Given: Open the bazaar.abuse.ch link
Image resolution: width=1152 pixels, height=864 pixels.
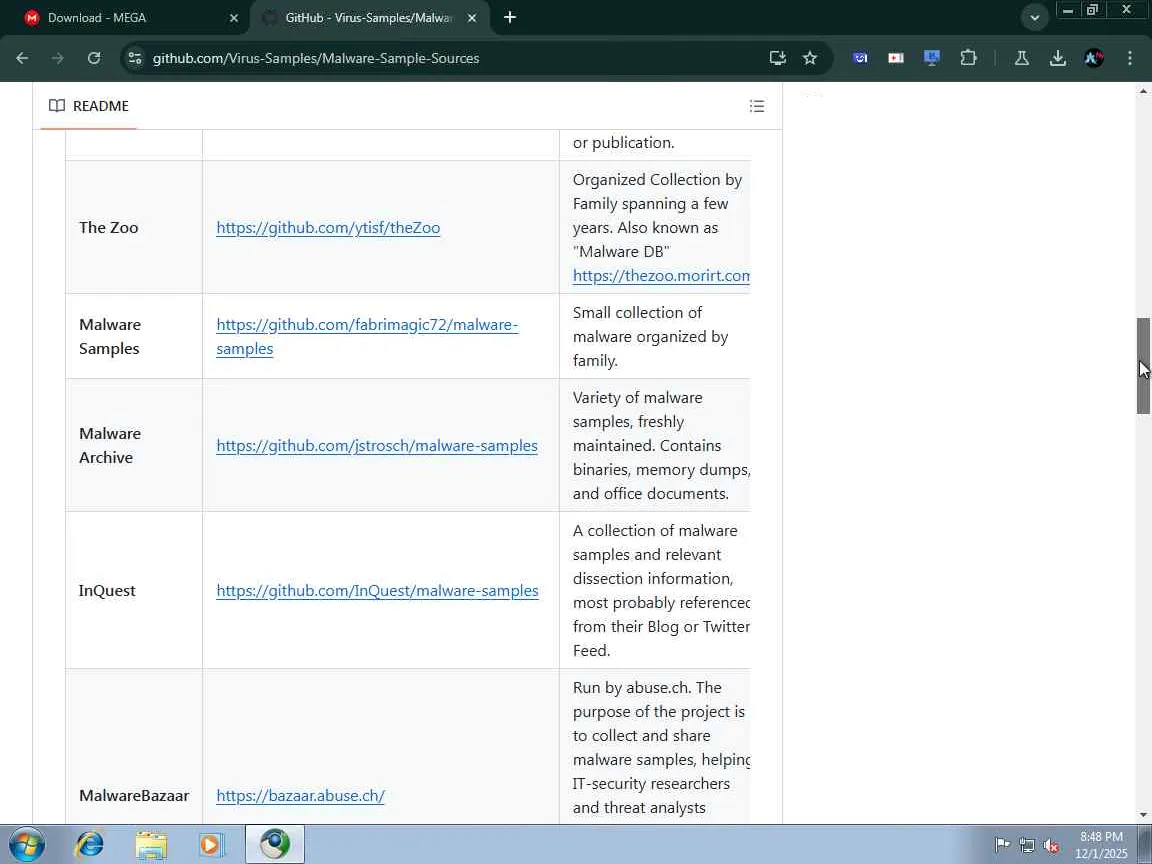Looking at the screenshot, I should [300, 796].
